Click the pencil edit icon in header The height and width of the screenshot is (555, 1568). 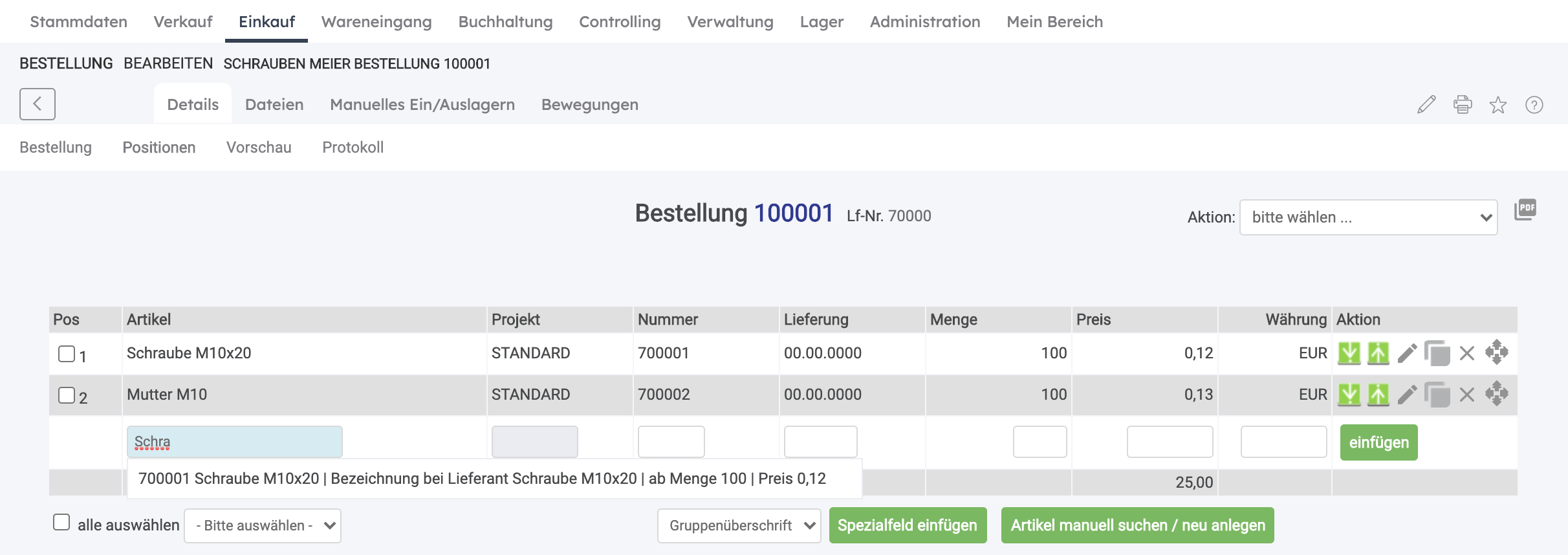1426,105
